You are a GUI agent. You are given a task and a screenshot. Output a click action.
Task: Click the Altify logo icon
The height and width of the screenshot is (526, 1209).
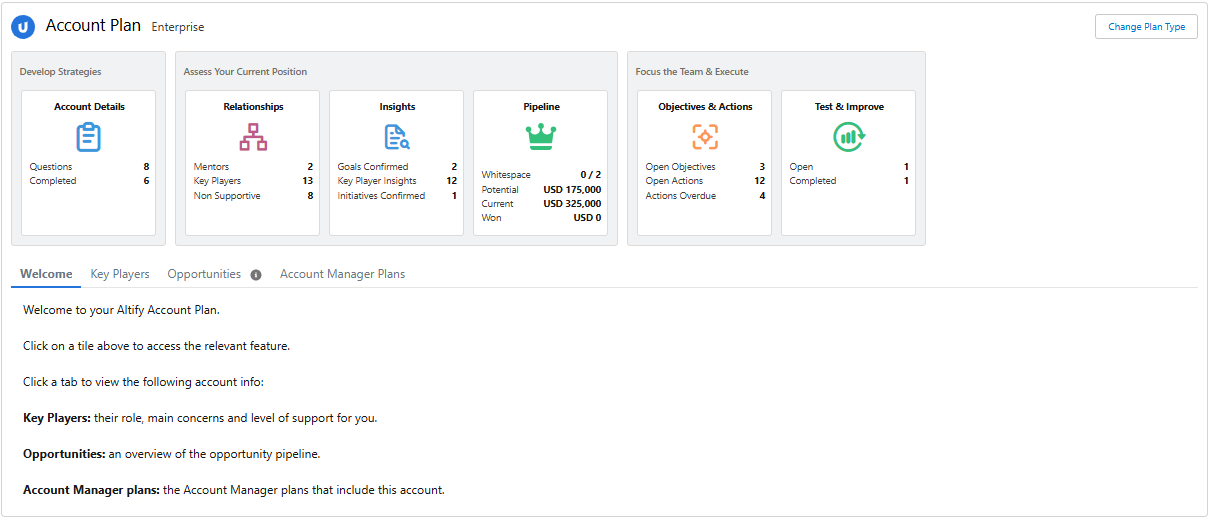[x=23, y=27]
